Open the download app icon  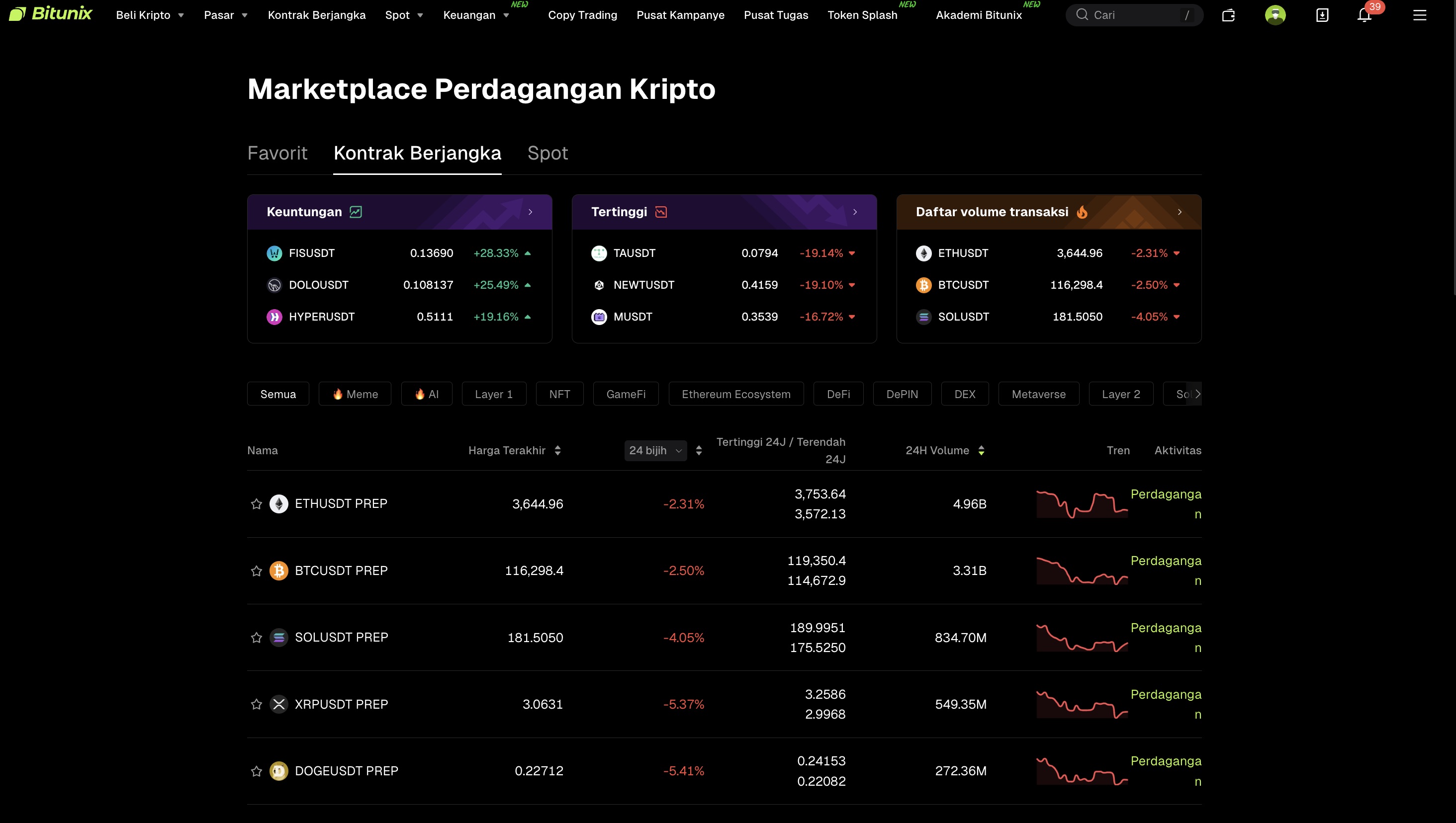point(1322,15)
